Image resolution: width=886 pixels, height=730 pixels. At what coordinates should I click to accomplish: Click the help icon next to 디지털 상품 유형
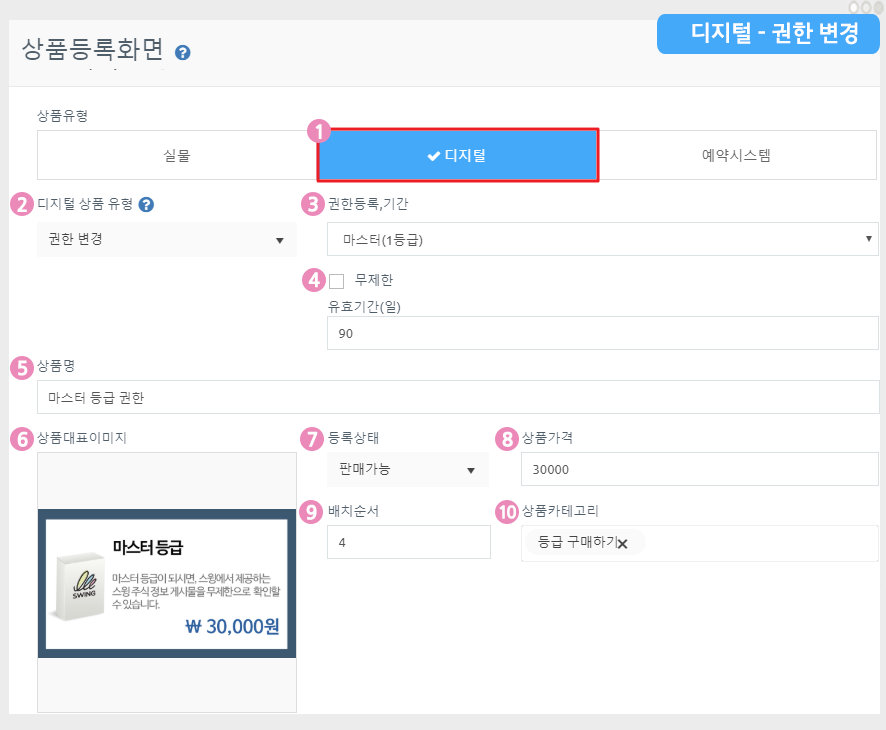click(147, 205)
